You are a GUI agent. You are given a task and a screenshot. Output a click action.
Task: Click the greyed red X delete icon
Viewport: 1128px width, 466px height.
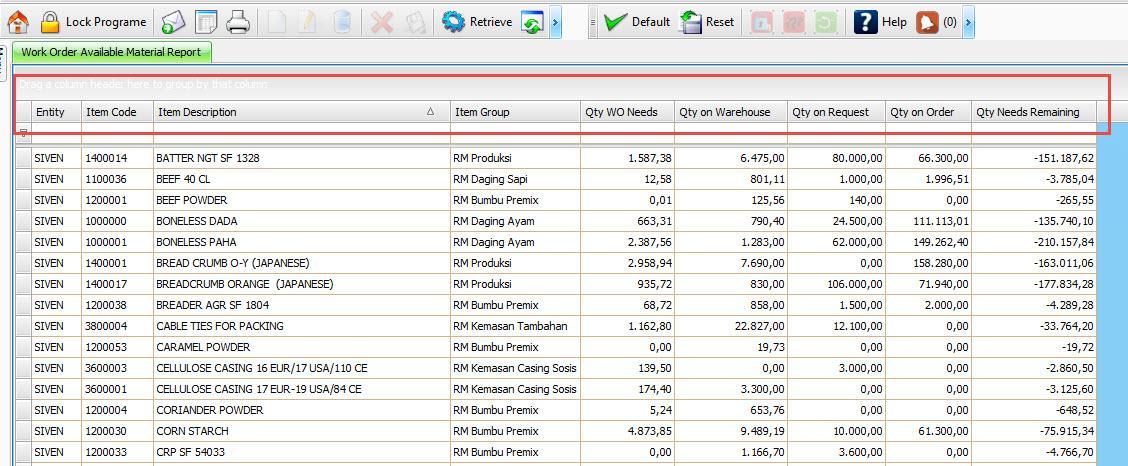[x=382, y=22]
